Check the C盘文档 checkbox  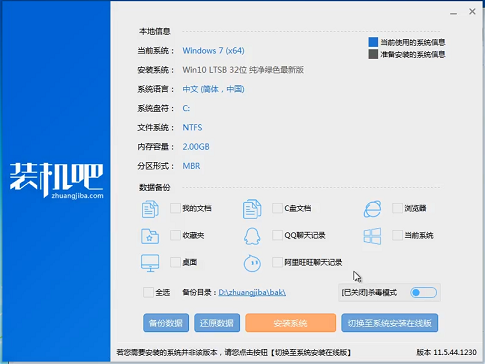click(277, 208)
